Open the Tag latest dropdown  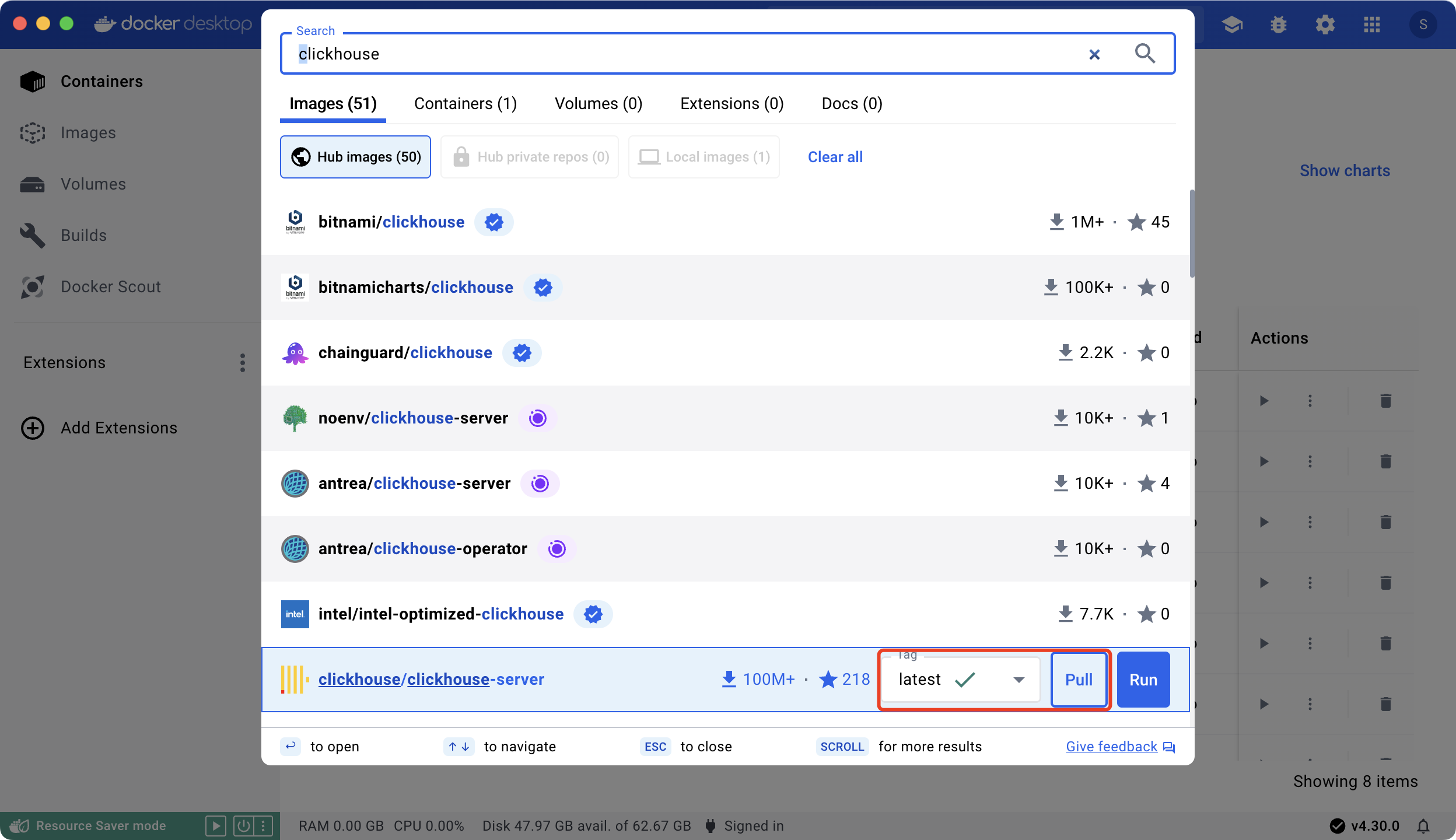(x=960, y=680)
